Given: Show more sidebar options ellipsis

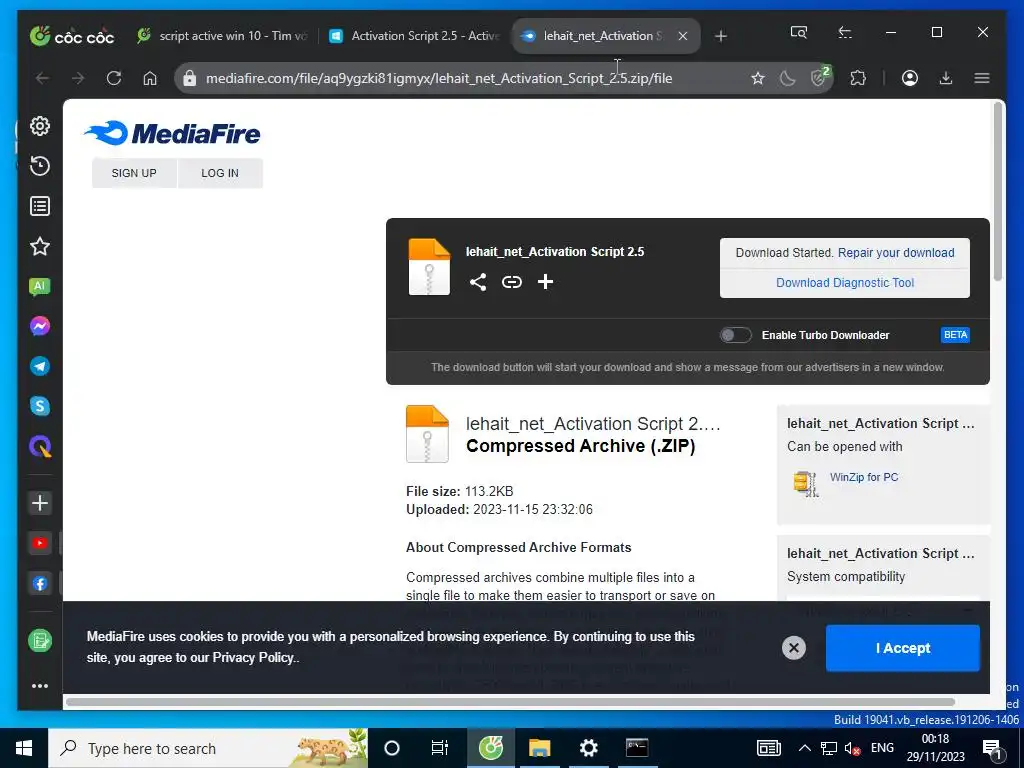Looking at the screenshot, I should click(x=40, y=686).
